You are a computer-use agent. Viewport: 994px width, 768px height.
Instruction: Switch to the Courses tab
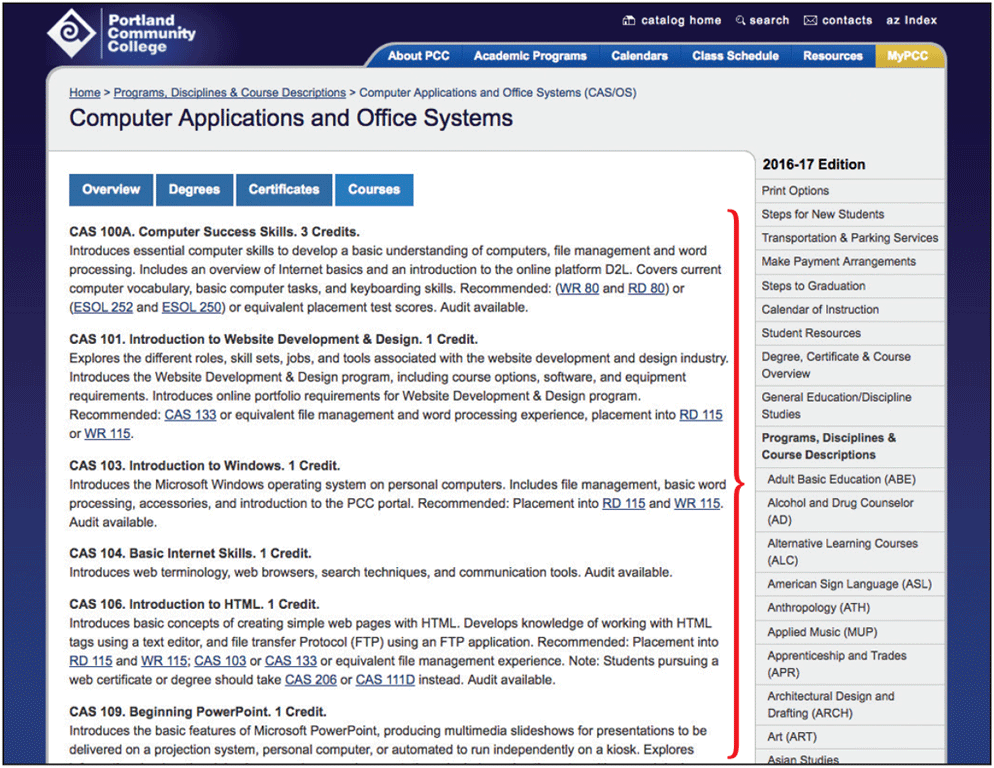point(374,190)
